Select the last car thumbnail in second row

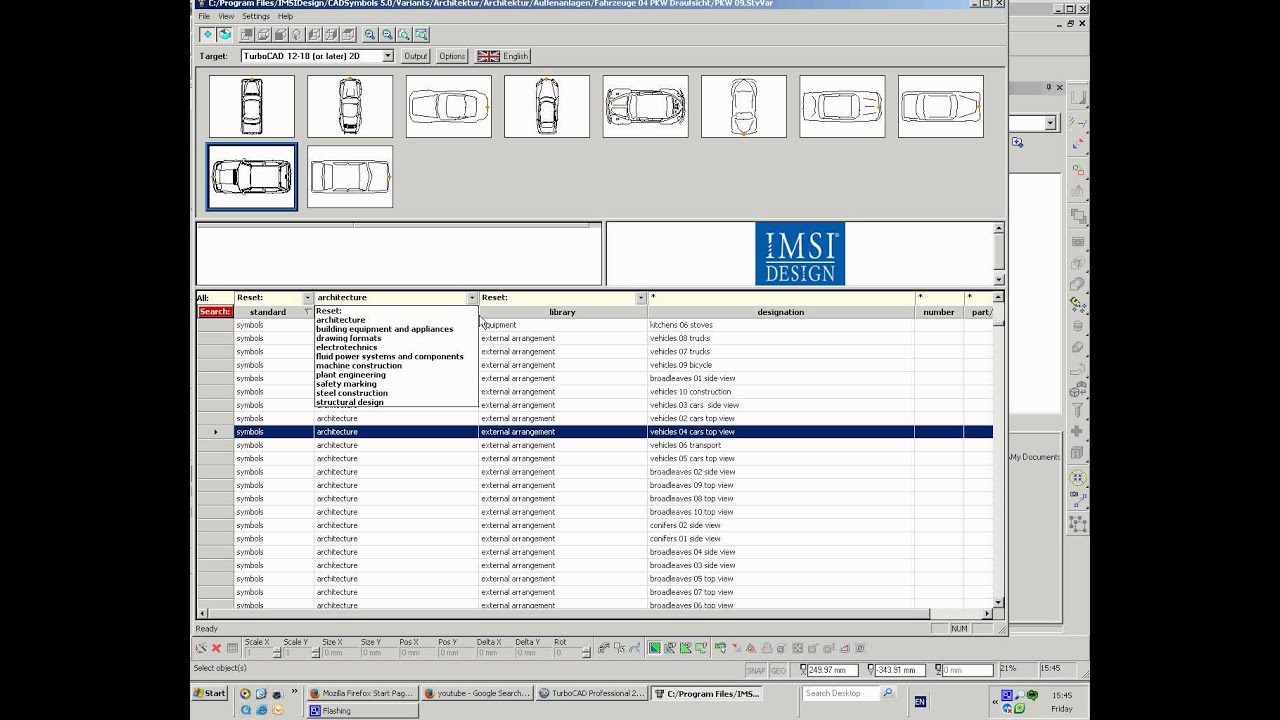(x=350, y=177)
